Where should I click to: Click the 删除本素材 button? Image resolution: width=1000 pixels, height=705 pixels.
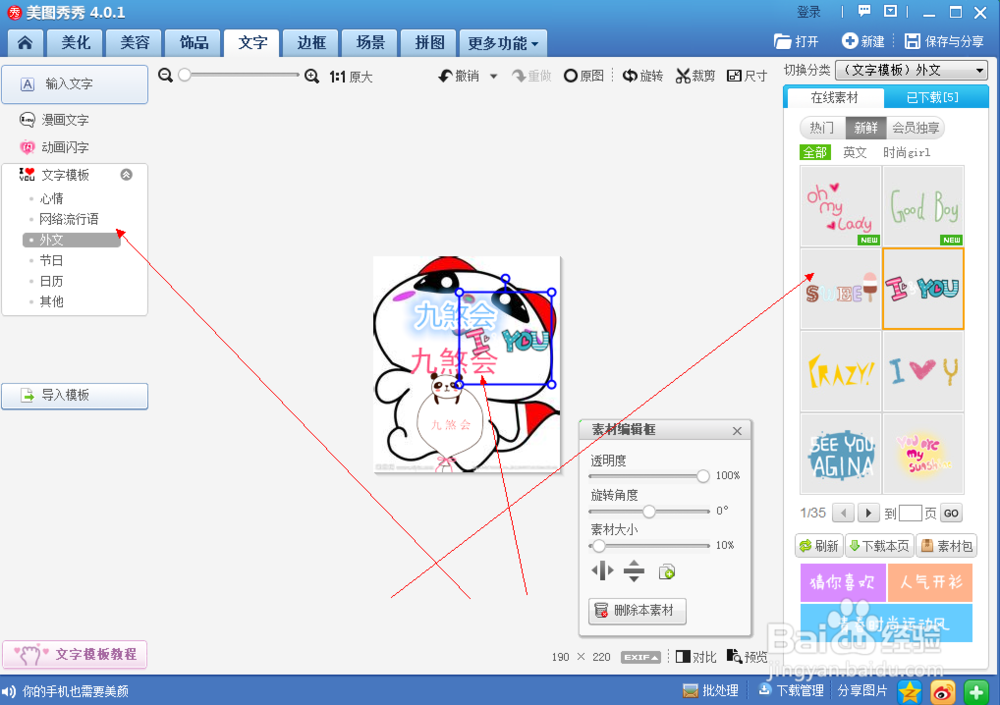click(637, 611)
